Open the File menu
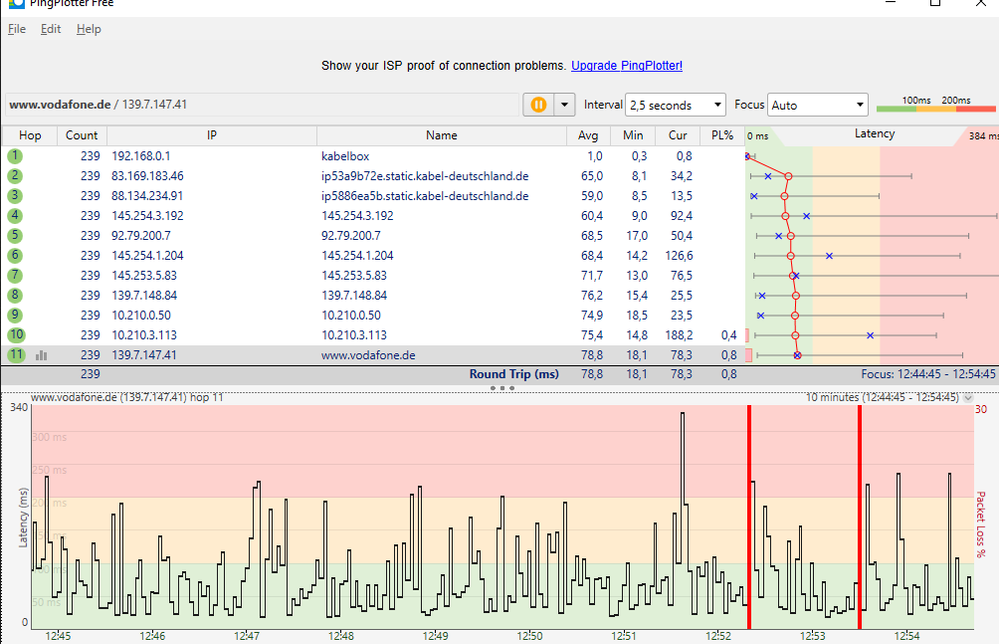Viewport: 999px width, 644px height. click(17, 29)
